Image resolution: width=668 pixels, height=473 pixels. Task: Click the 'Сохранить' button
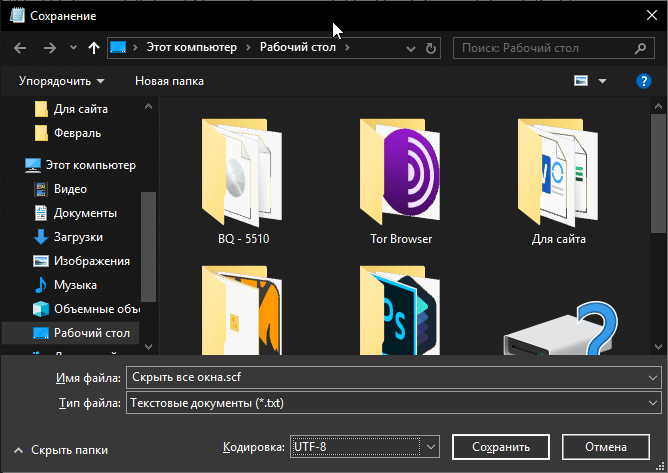501,447
